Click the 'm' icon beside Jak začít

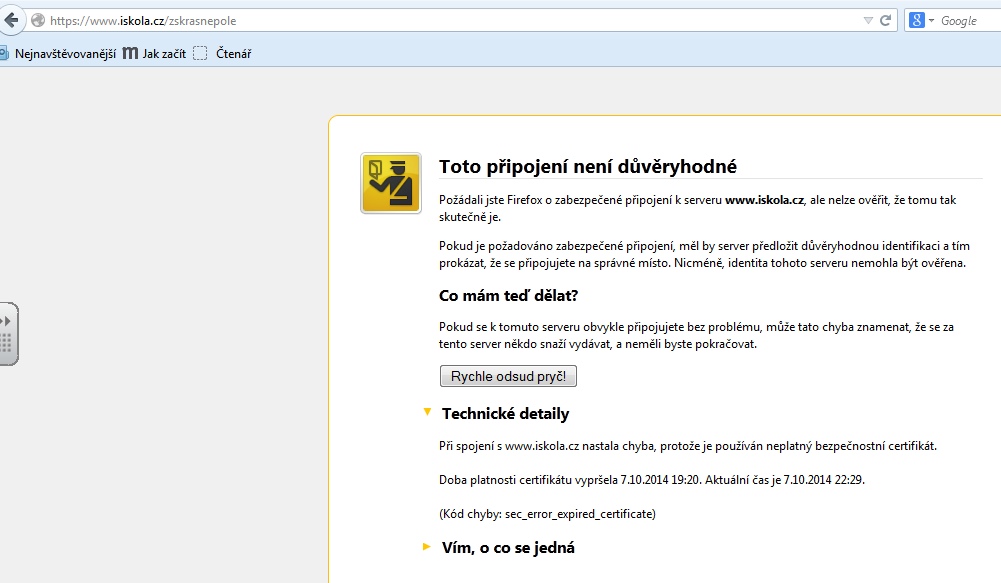tap(130, 53)
